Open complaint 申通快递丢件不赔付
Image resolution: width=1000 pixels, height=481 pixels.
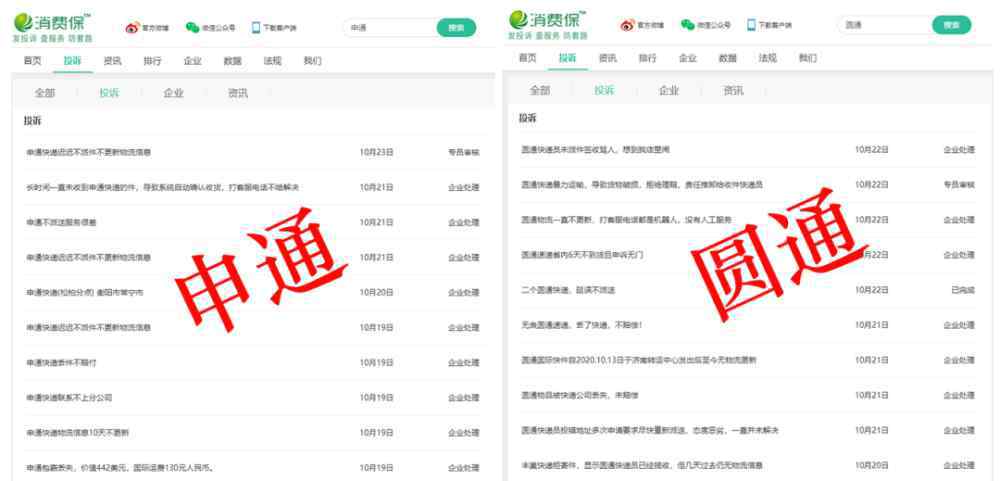pos(61,363)
